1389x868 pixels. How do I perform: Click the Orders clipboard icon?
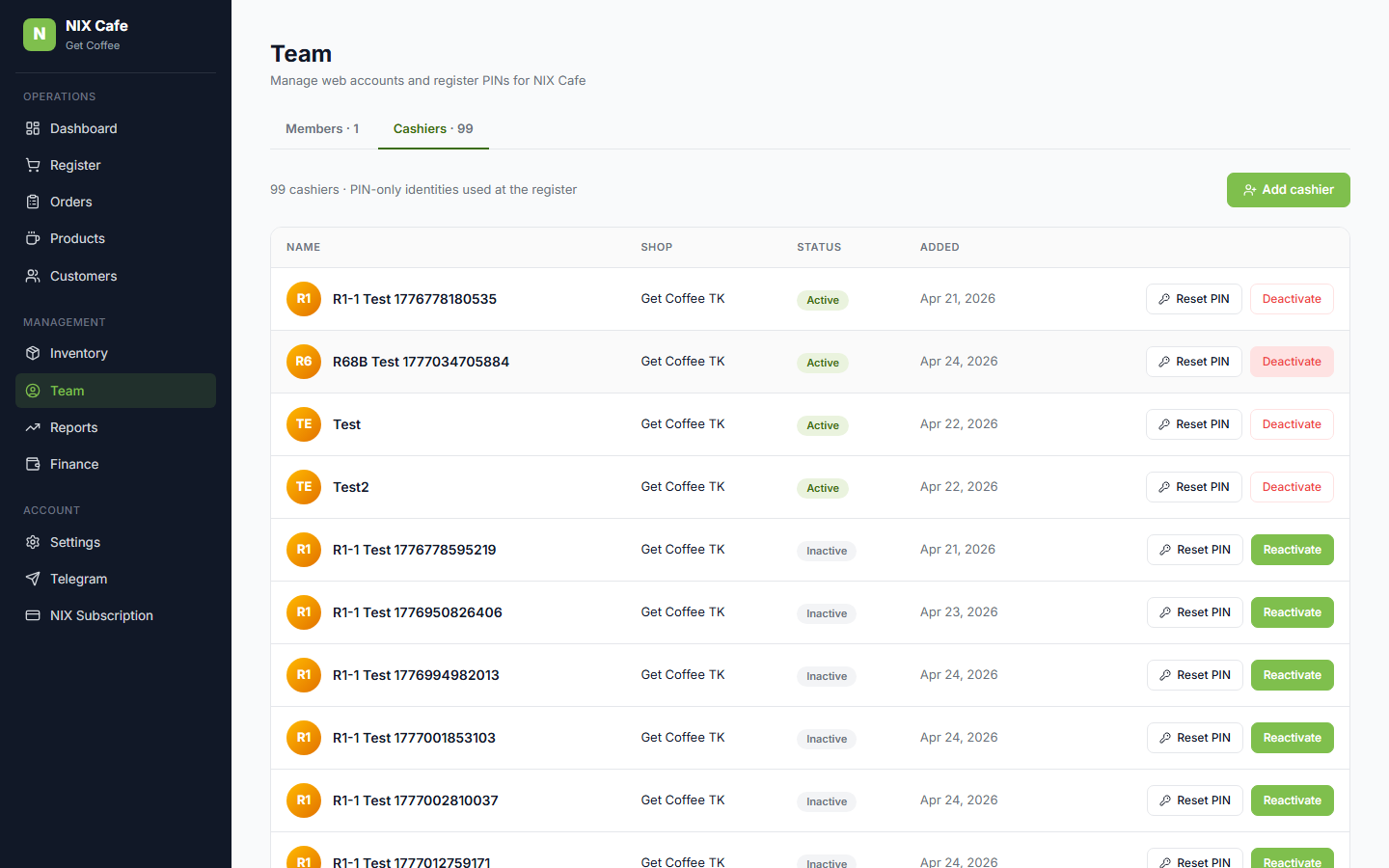[33, 202]
